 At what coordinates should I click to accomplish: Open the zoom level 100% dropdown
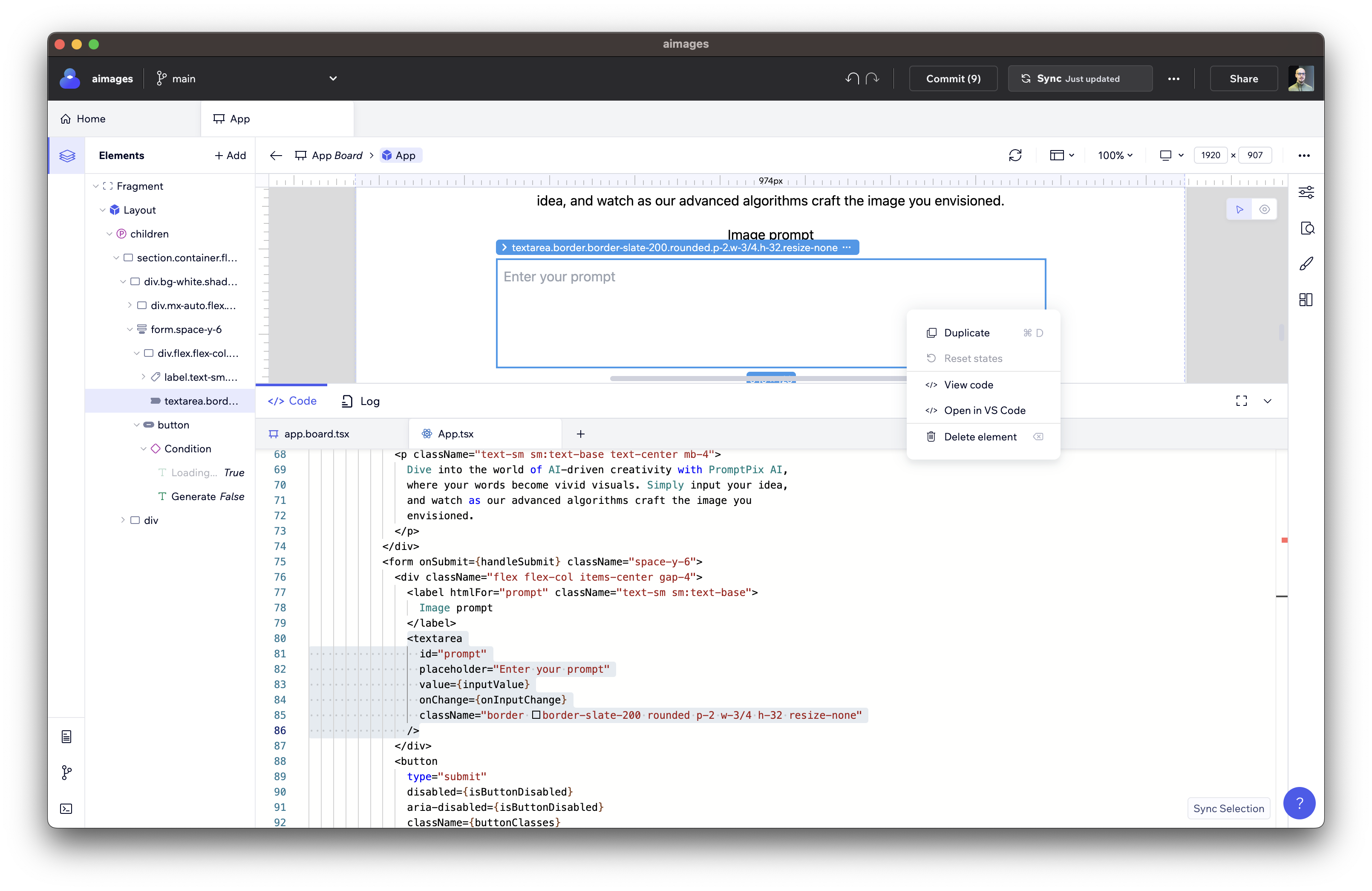[1115, 155]
